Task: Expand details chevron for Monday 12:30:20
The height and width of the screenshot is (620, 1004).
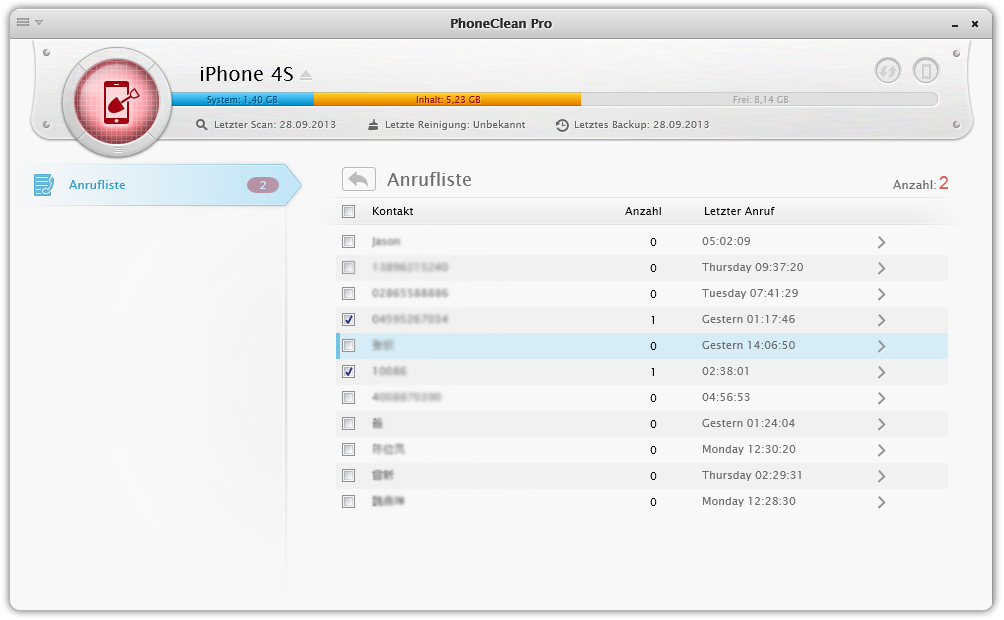Action: pos(882,450)
